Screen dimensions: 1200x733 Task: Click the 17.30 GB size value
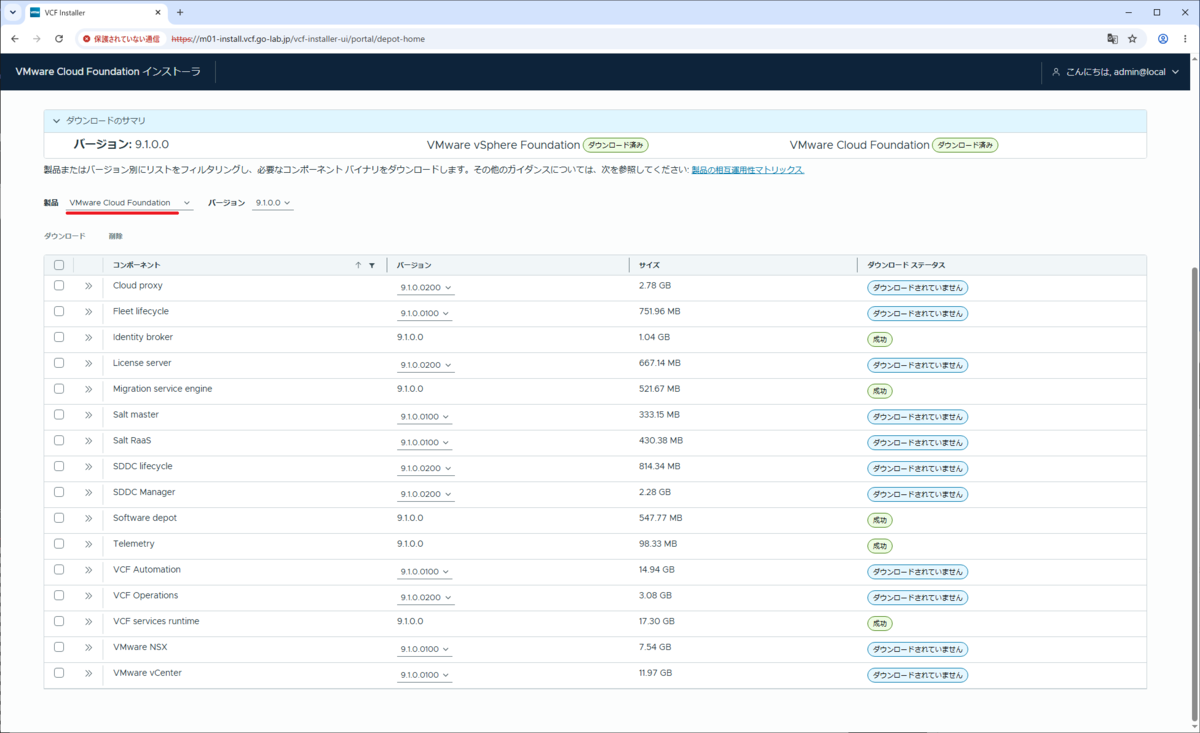tap(657, 621)
